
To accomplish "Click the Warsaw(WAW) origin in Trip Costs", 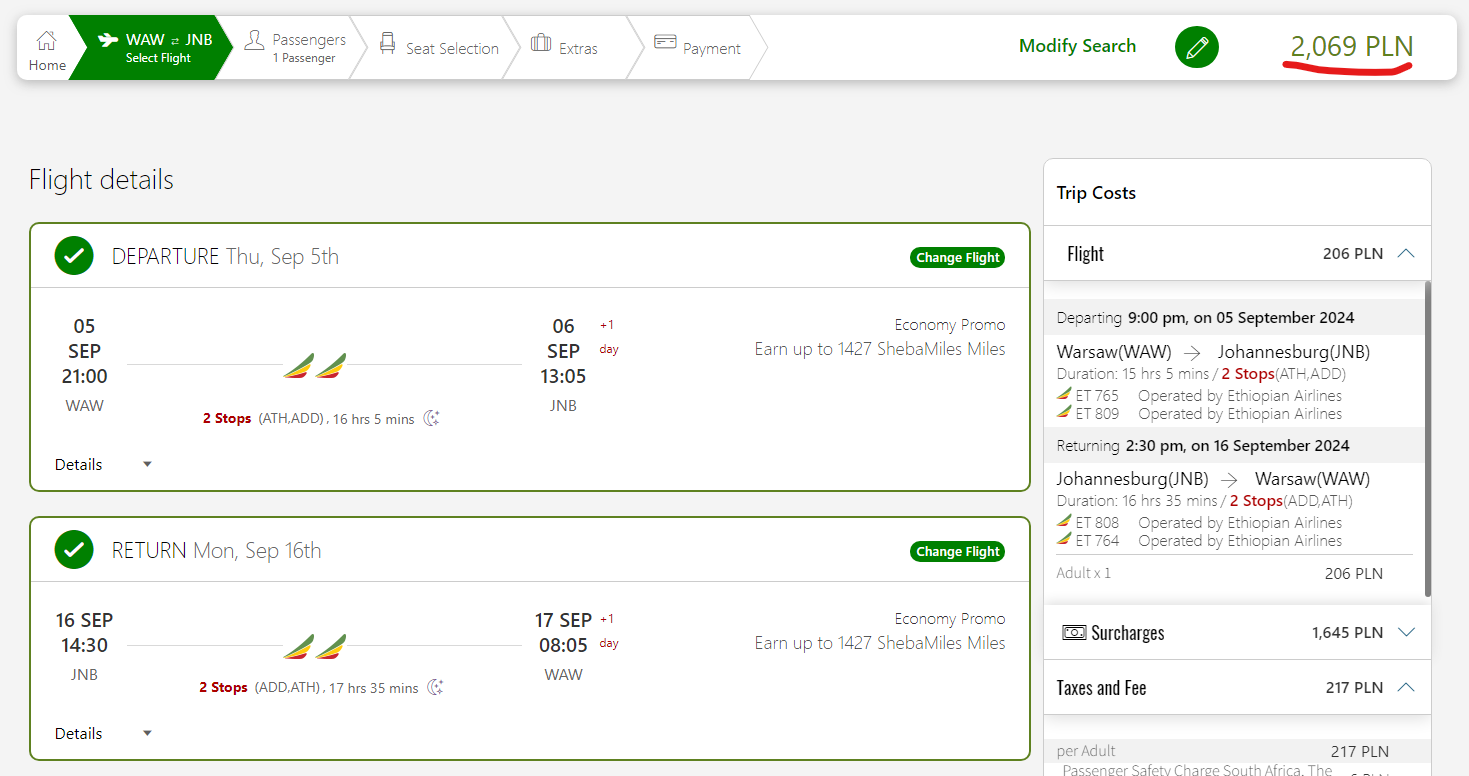I will 1115,352.
